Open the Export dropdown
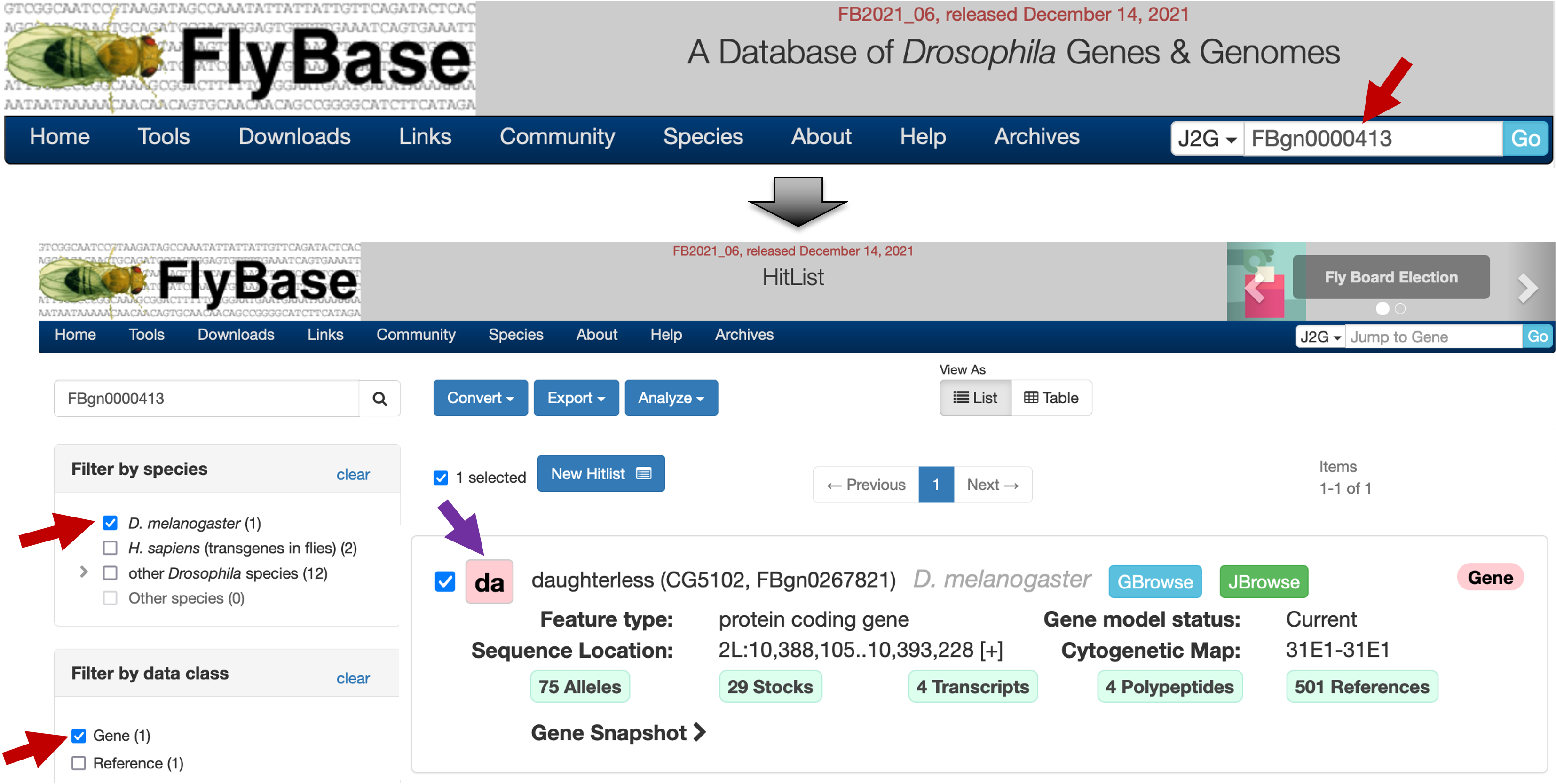The image size is (1556, 784). [x=576, y=398]
